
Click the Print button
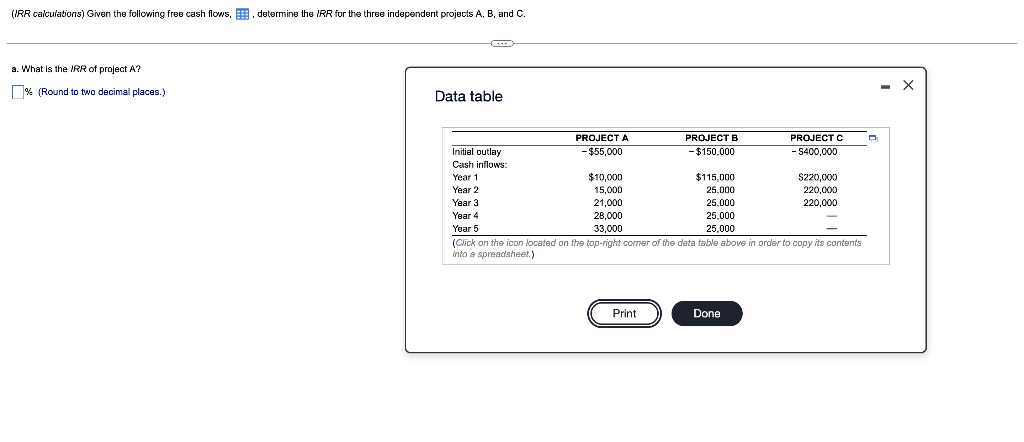pyautogui.click(x=624, y=313)
